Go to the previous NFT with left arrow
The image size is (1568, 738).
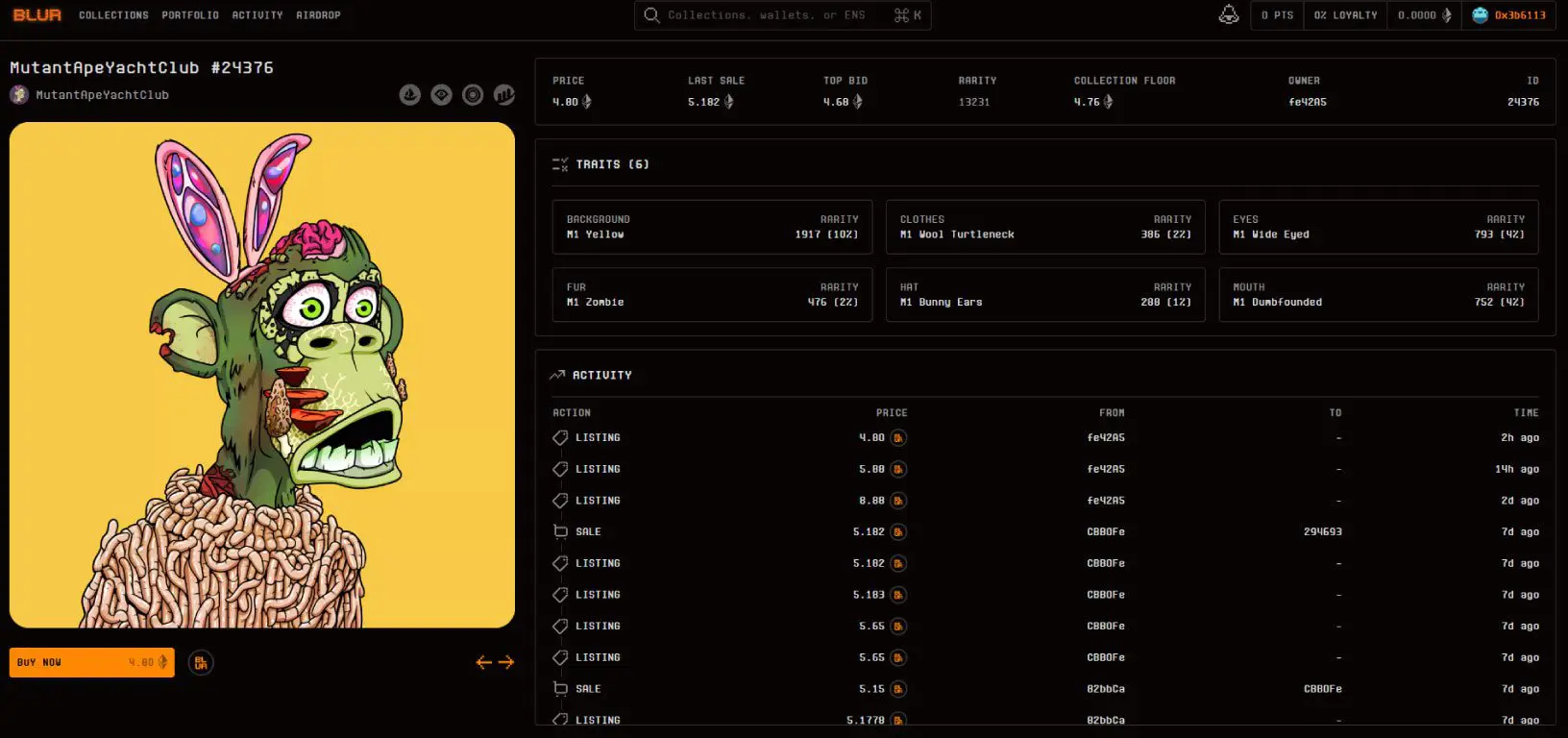pos(484,662)
